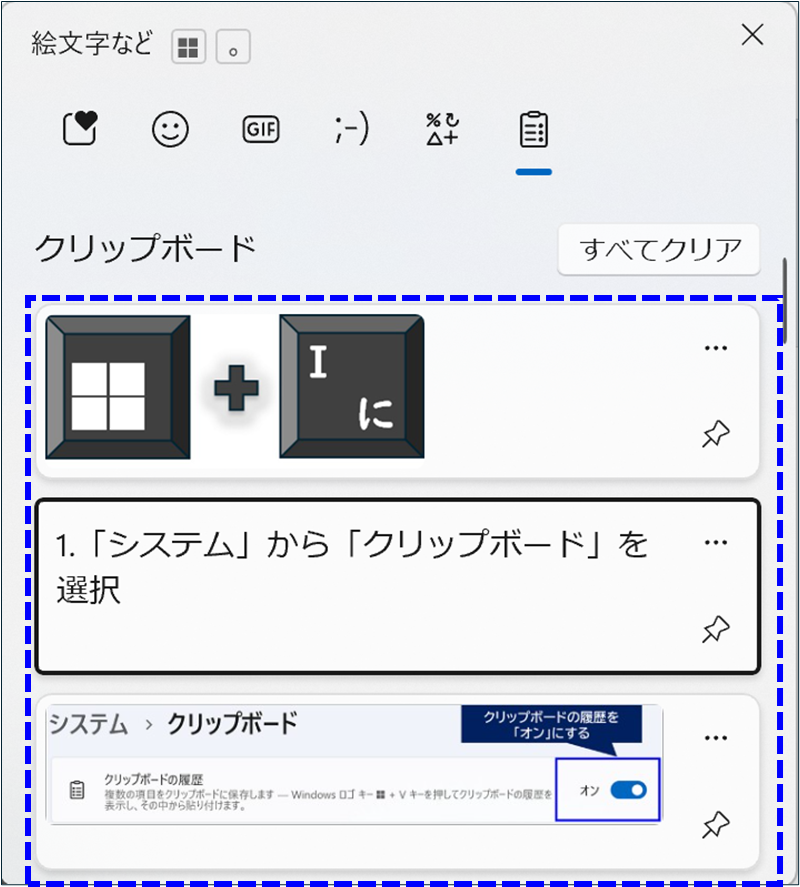Click the すべてクリア button

point(658,249)
